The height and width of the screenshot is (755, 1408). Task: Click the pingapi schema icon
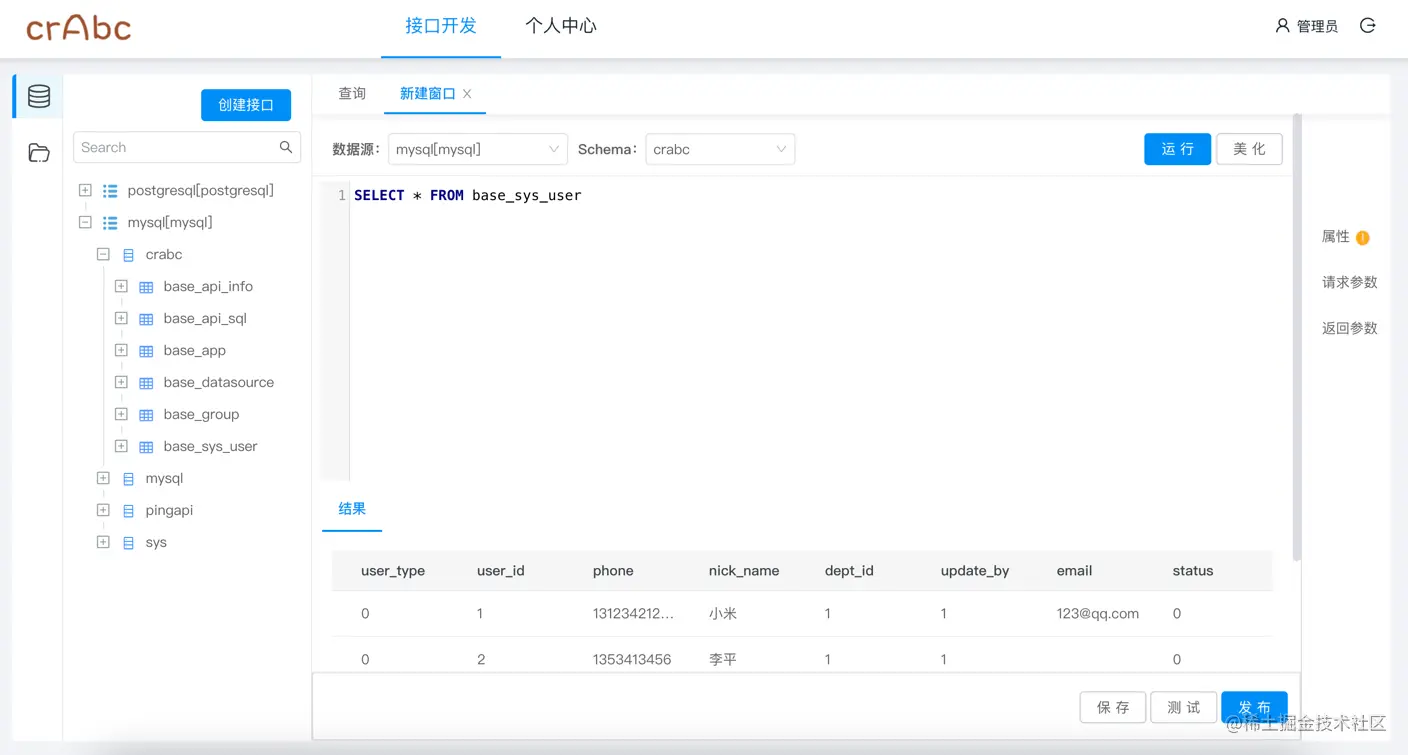[x=128, y=511]
